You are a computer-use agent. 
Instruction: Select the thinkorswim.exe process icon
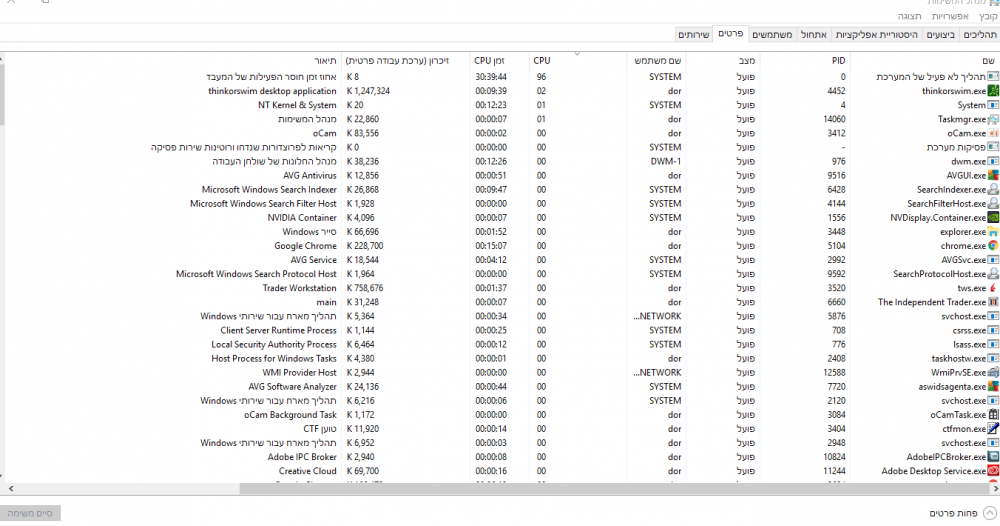pos(993,91)
